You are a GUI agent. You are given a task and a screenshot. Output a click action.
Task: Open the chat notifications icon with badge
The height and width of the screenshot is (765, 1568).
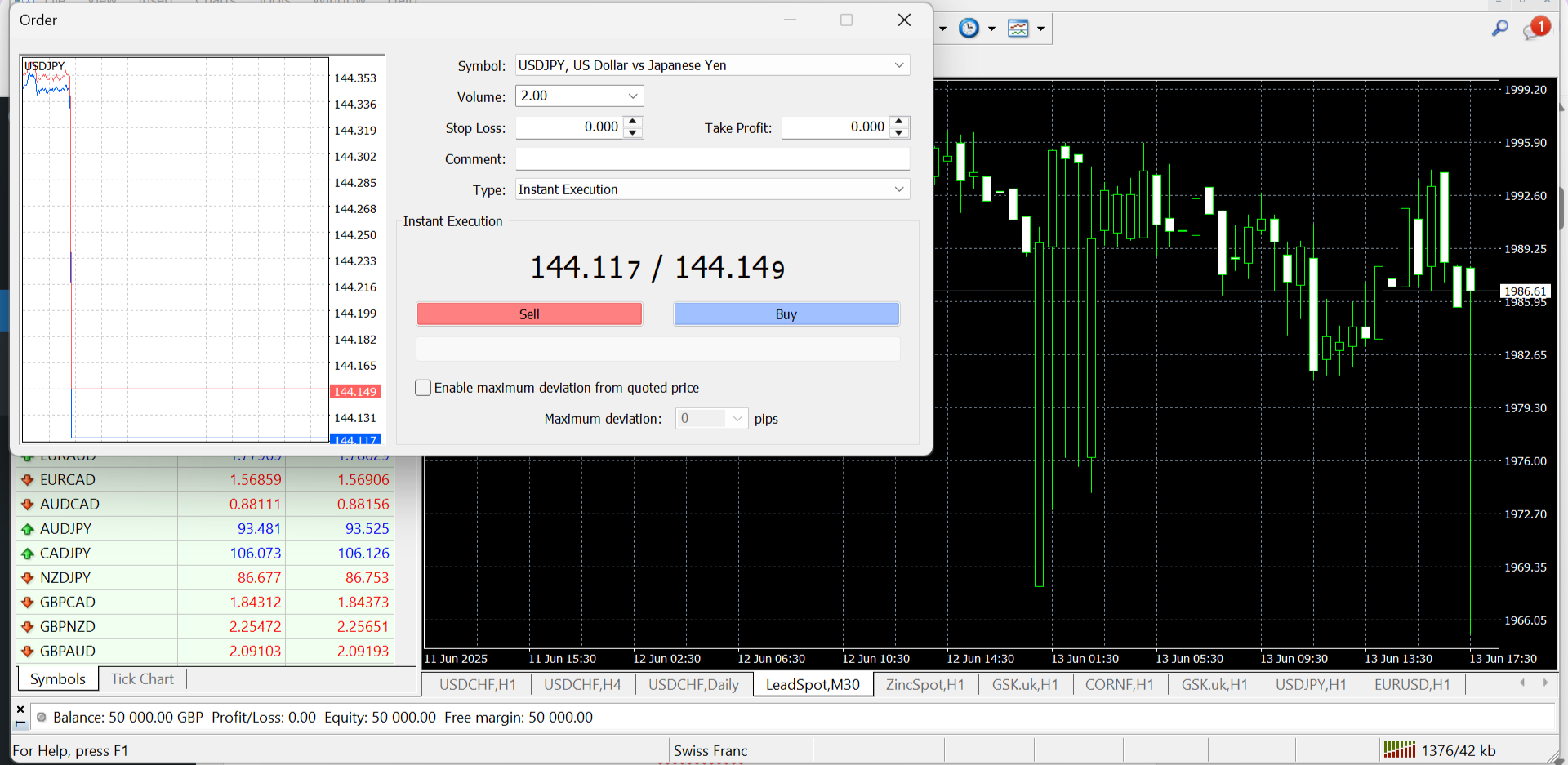coord(1535,29)
